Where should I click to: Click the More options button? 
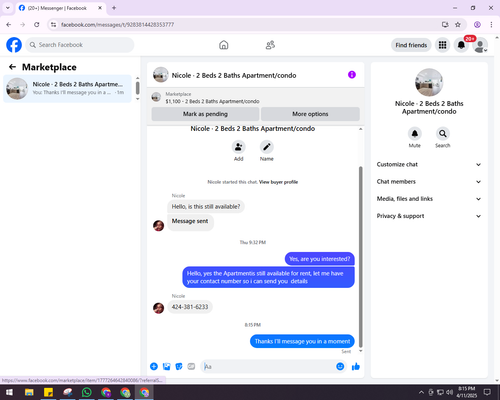[x=310, y=114]
